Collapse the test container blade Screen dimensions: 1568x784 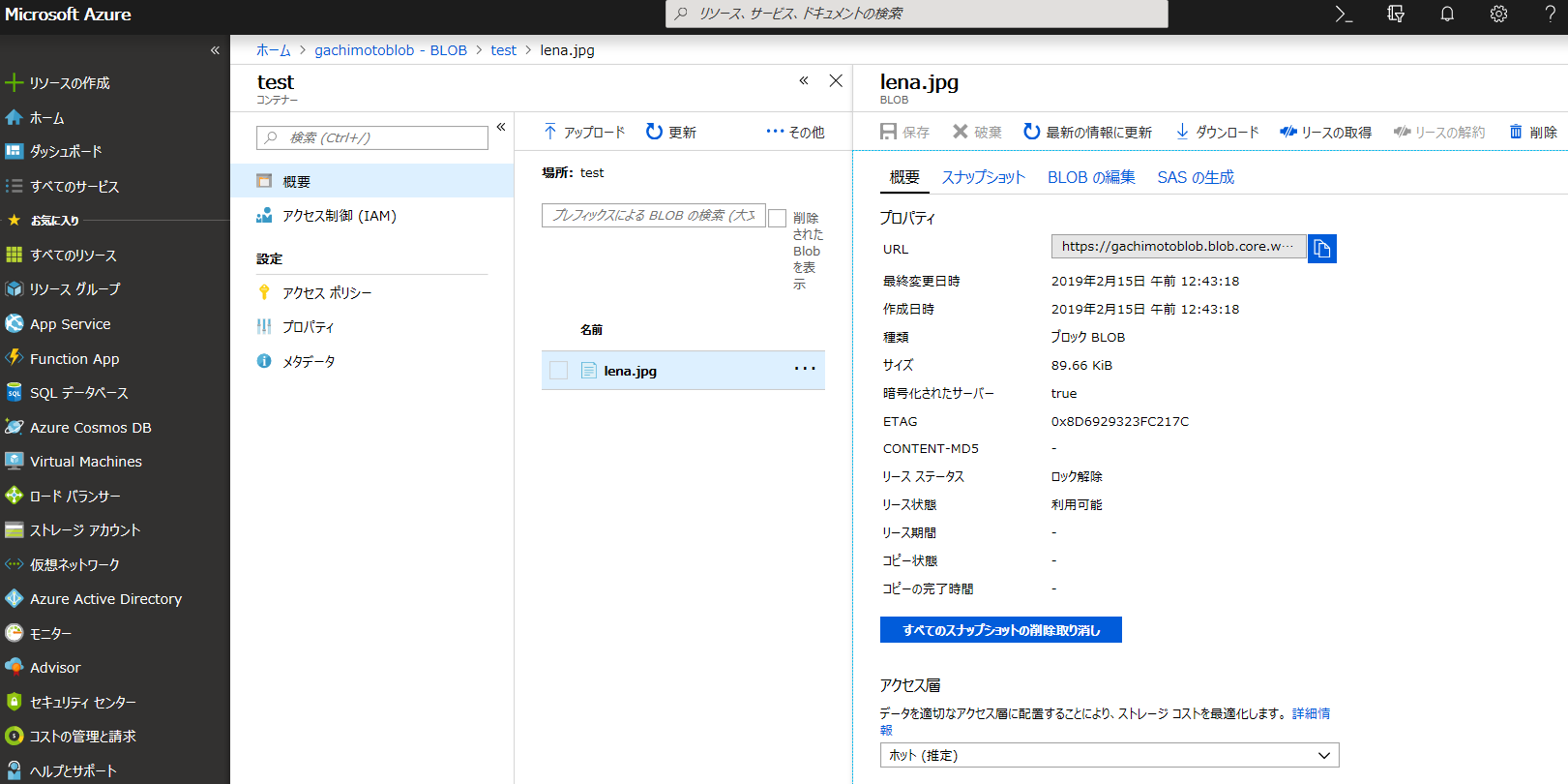coord(803,80)
